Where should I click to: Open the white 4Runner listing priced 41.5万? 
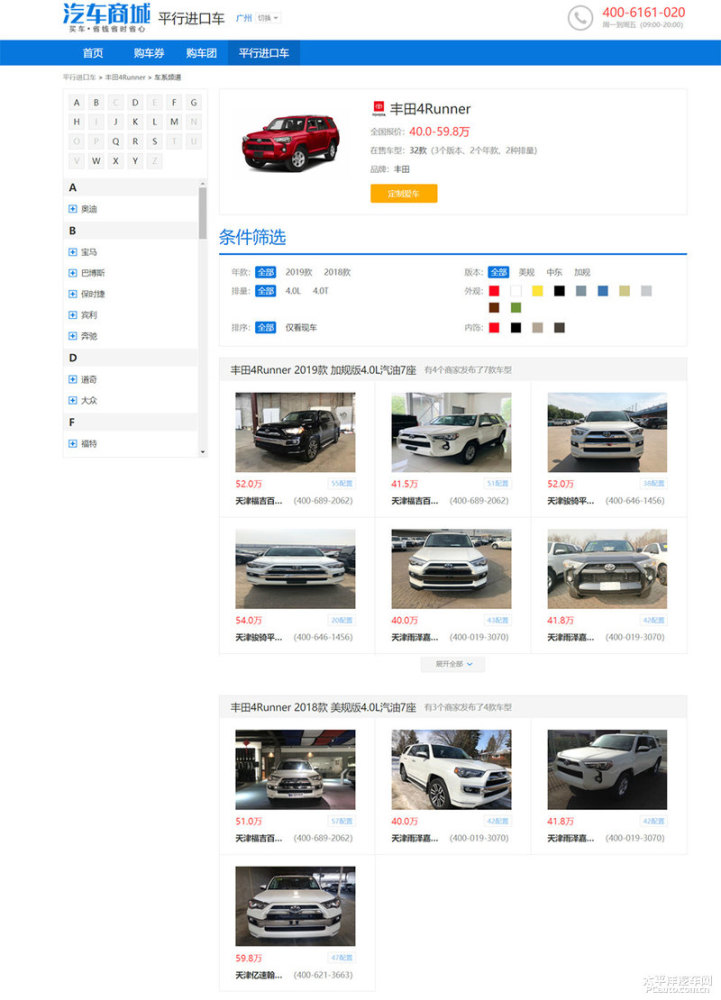coord(451,432)
